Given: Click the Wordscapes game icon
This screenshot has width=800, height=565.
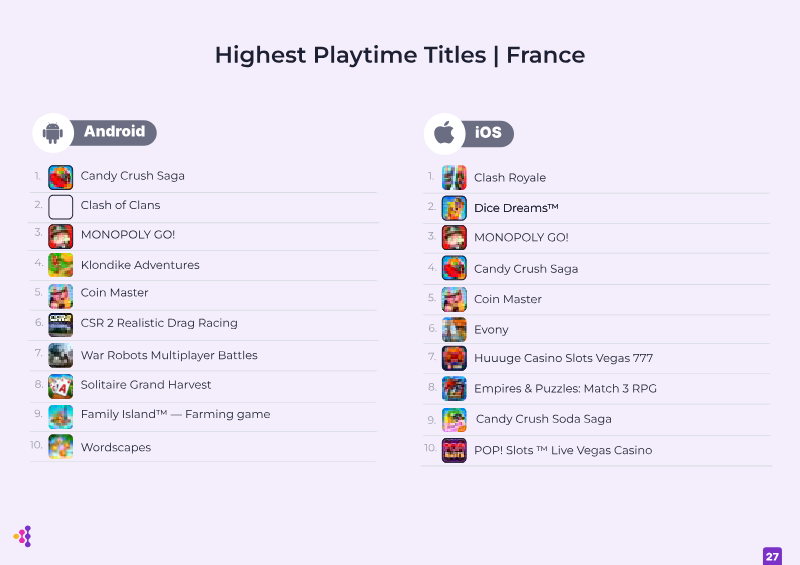Looking at the screenshot, I should (x=60, y=447).
